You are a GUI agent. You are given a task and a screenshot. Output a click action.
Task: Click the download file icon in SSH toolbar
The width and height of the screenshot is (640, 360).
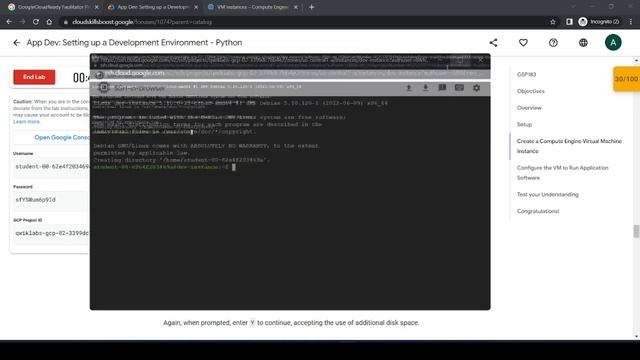point(425,88)
